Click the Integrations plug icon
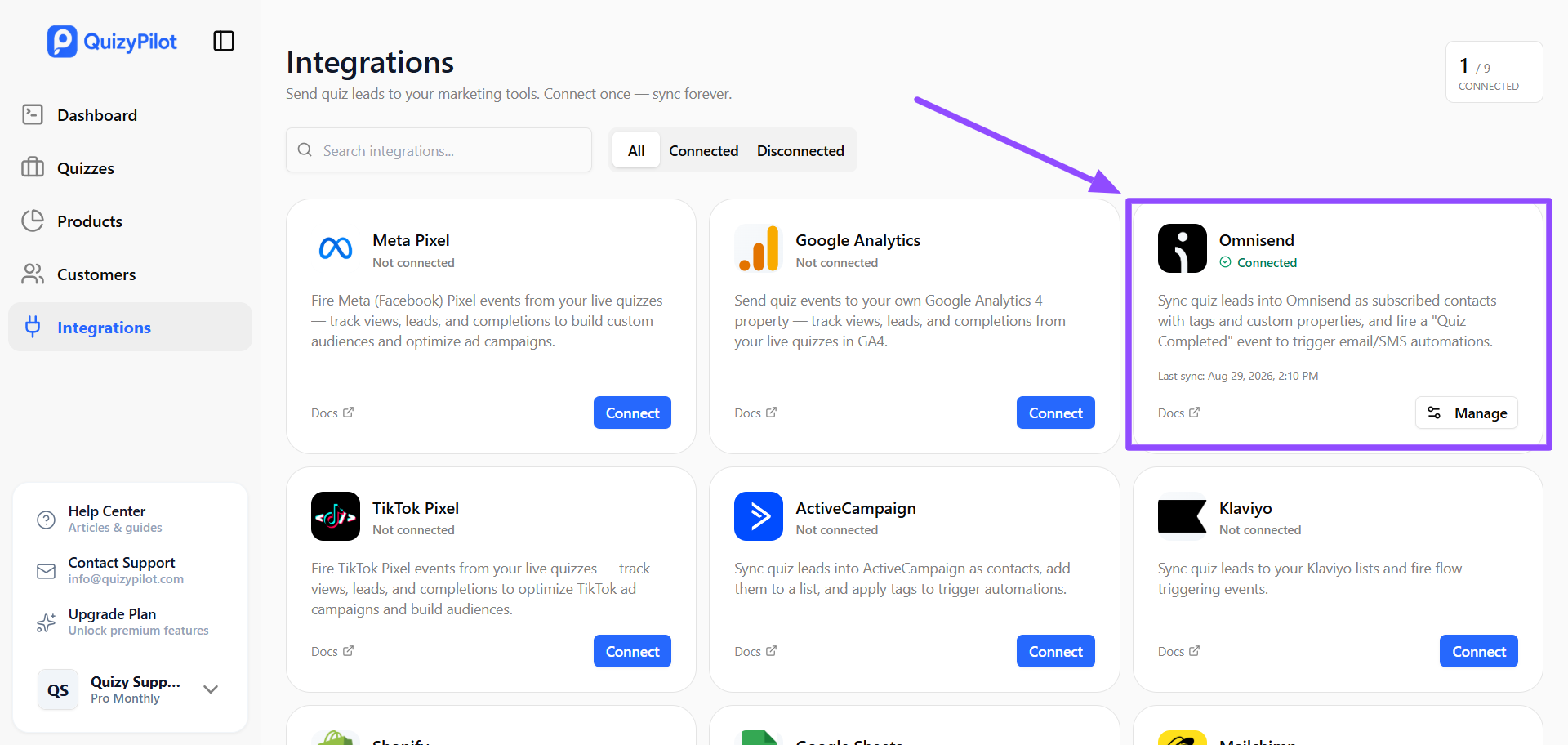 click(x=33, y=327)
